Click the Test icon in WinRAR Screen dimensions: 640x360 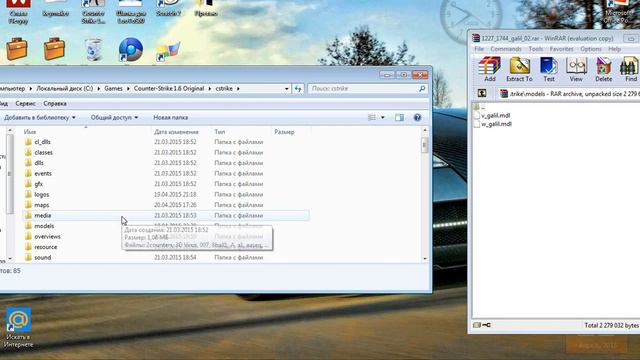coord(549,69)
